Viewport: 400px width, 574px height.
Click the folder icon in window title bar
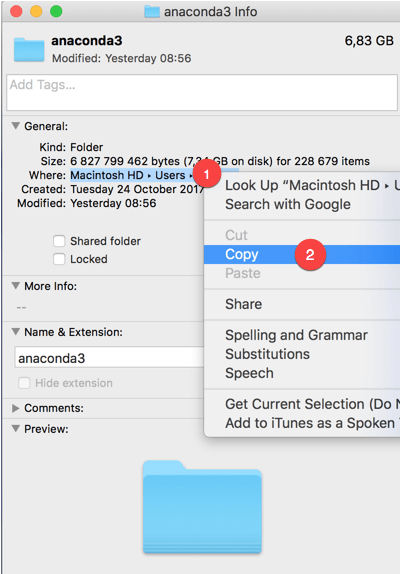(x=152, y=12)
